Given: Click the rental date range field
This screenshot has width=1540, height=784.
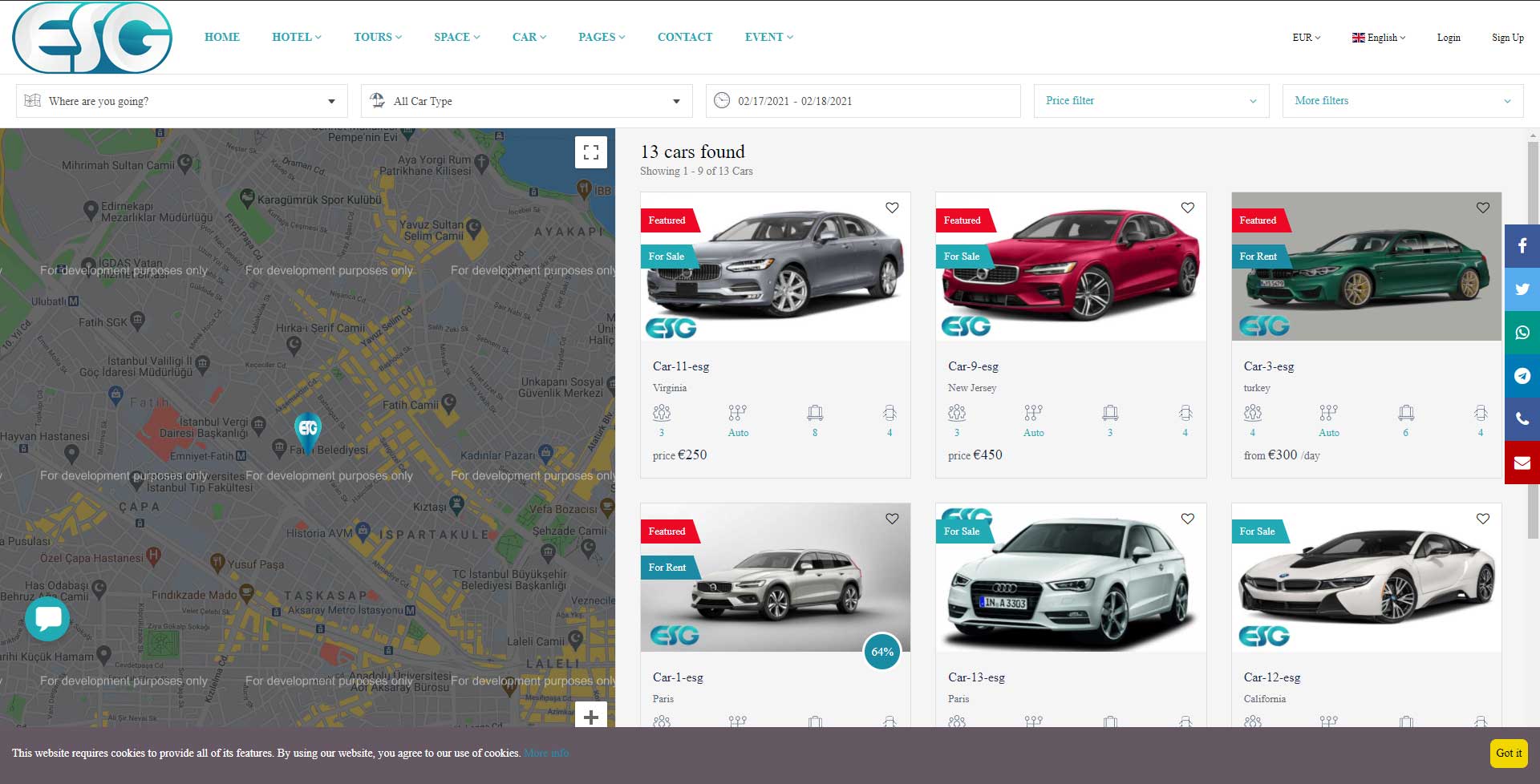Looking at the screenshot, I should click(x=862, y=101).
